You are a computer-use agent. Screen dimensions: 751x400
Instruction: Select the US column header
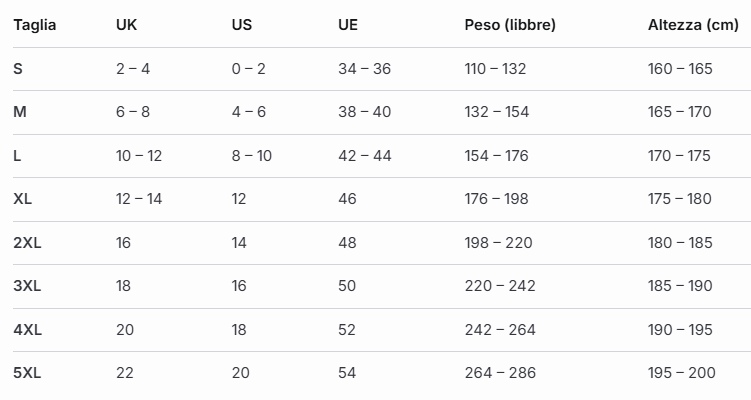tap(241, 25)
